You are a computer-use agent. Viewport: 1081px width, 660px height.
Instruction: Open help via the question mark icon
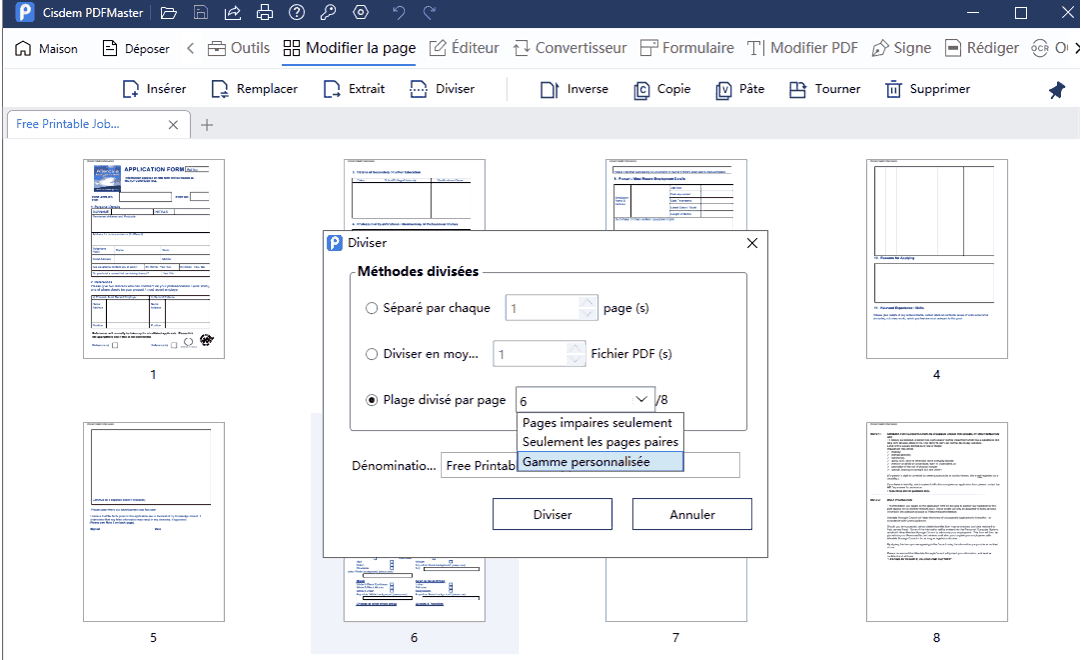pyautogui.click(x=296, y=12)
